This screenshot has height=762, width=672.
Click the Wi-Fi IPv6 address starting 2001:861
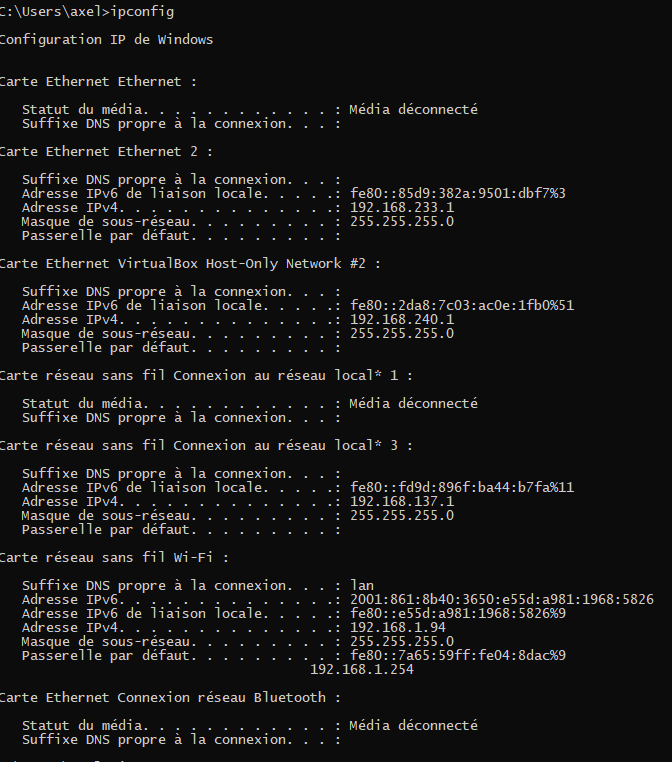pos(501,599)
